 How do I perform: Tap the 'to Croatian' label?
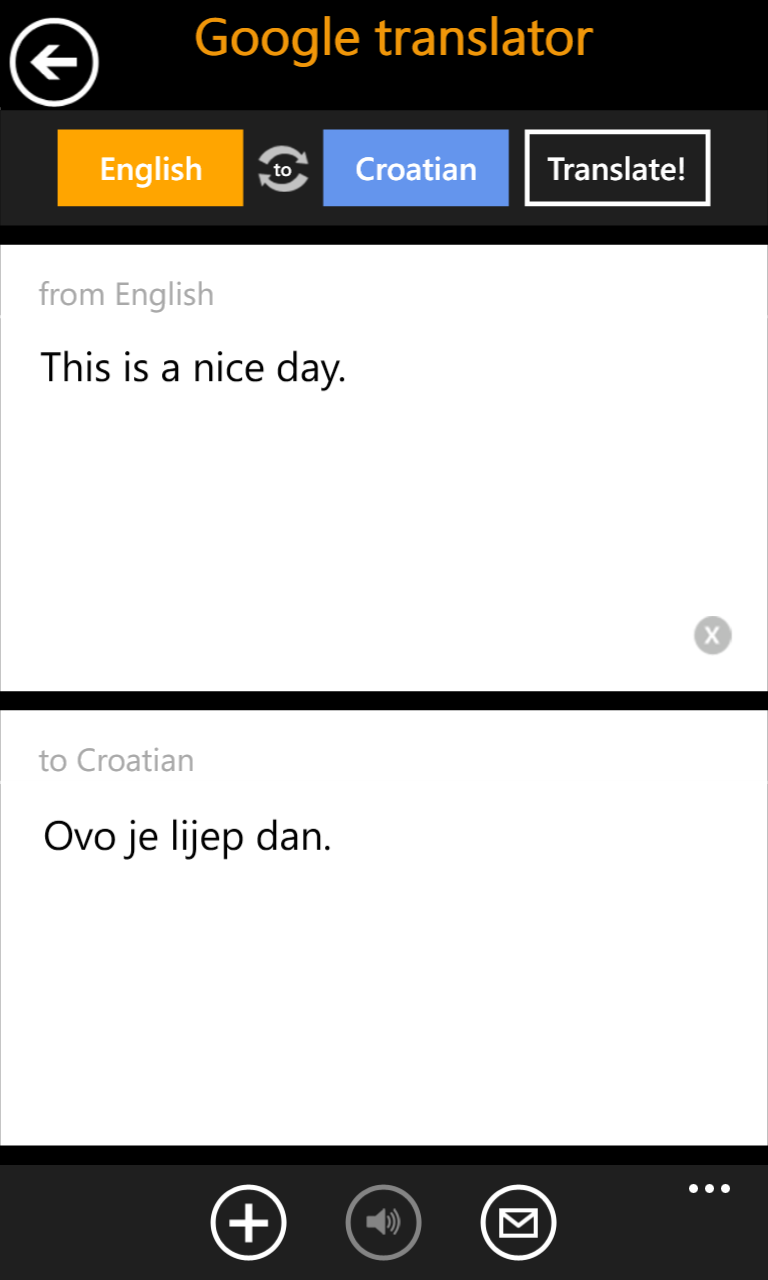(116, 761)
